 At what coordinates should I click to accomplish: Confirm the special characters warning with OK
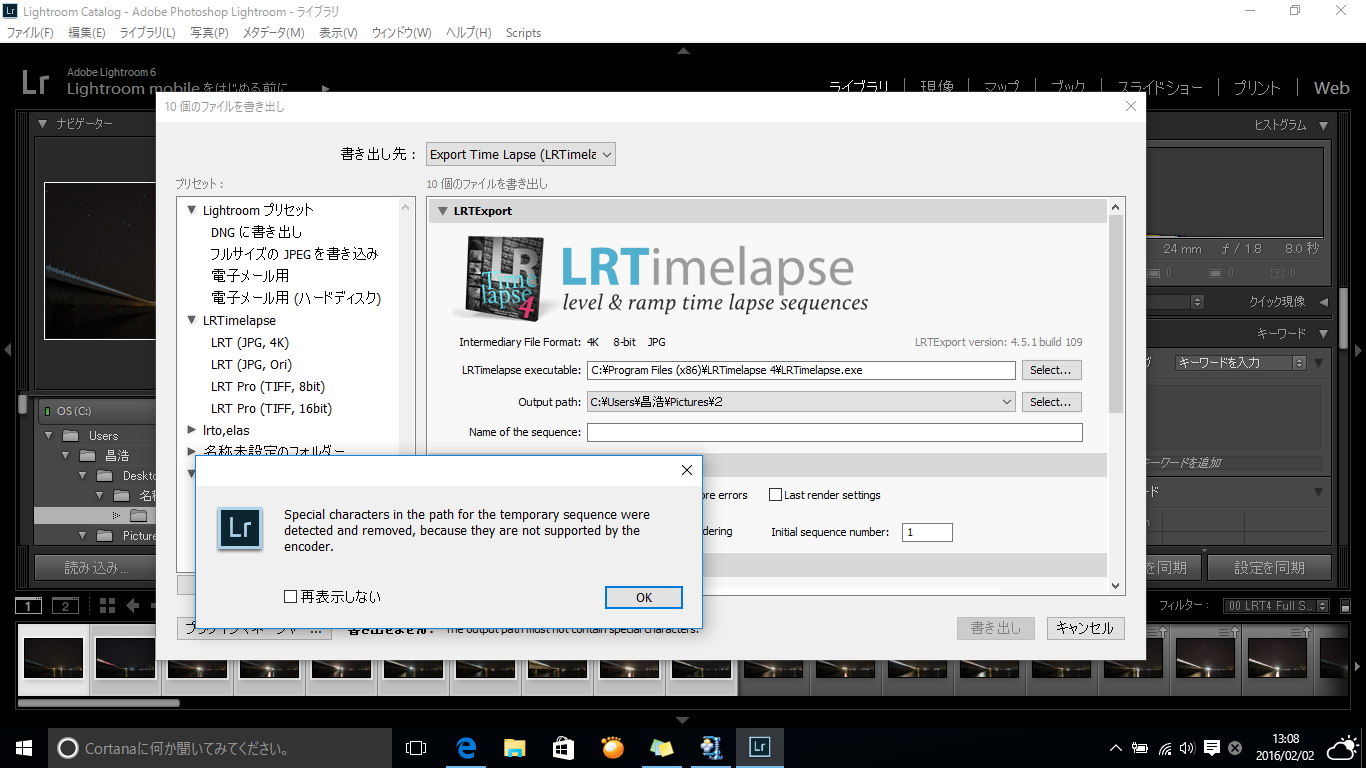[644, 597]
